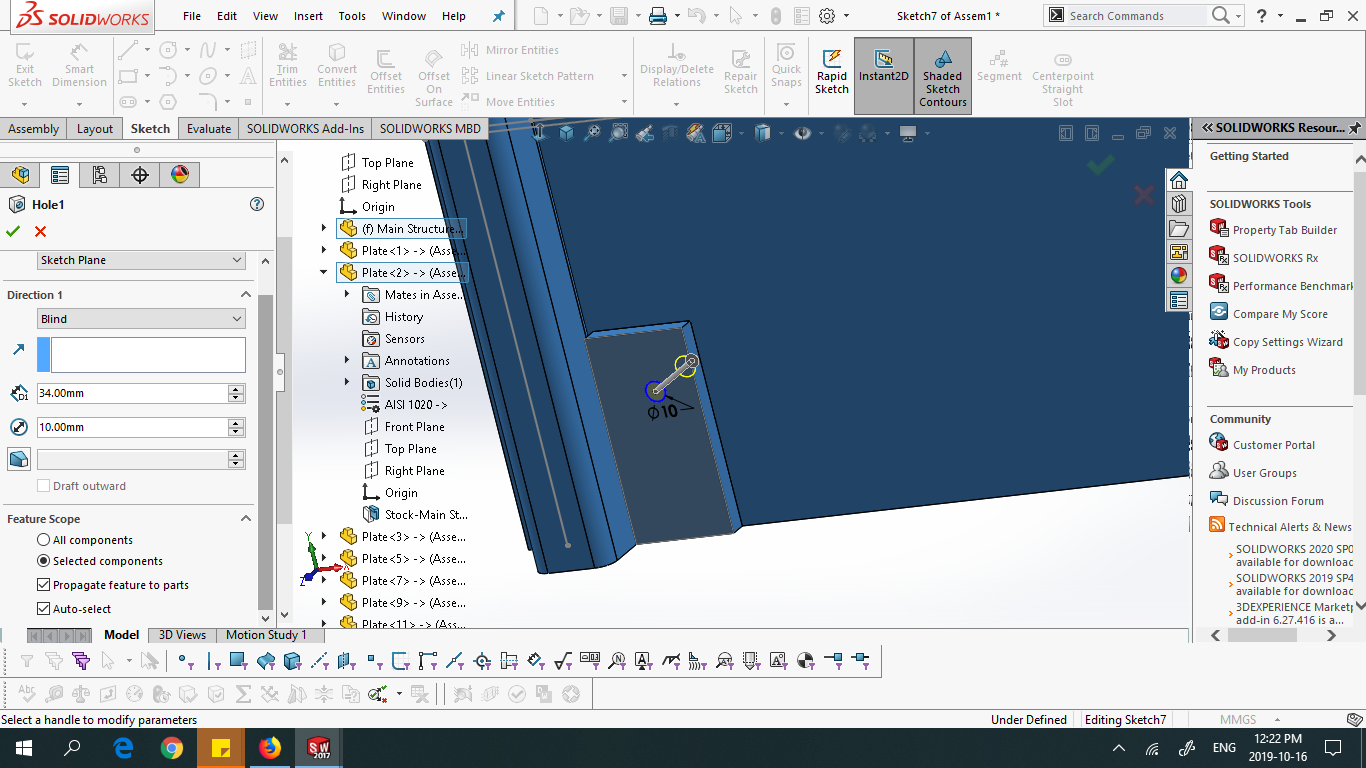Screen dimensions: 1366x768
Task: Cancel Hole1 with red X
Action: coord(40,231)
